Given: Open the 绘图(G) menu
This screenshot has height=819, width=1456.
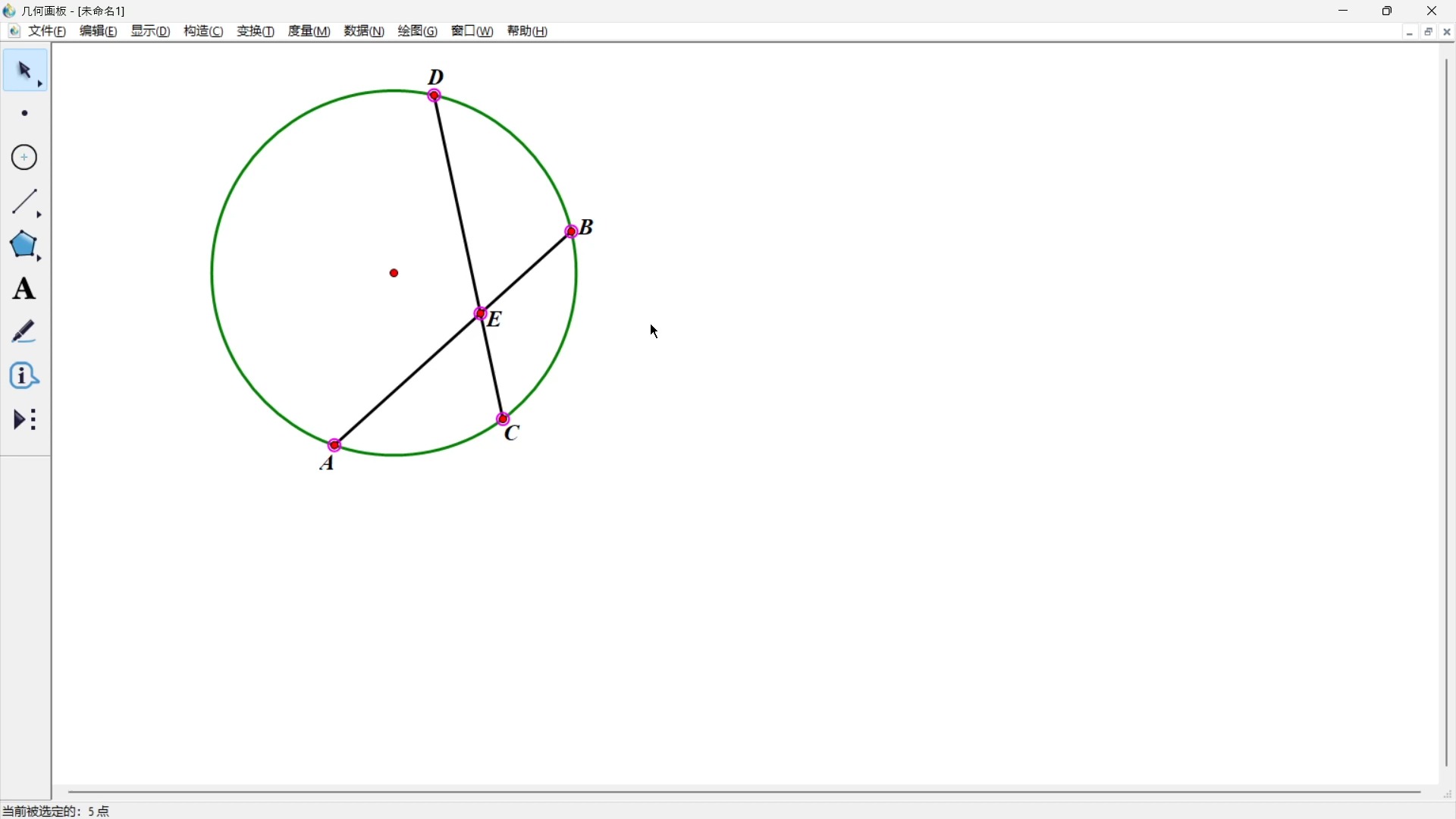Looking at the screenshot, I should pos(419,31).
